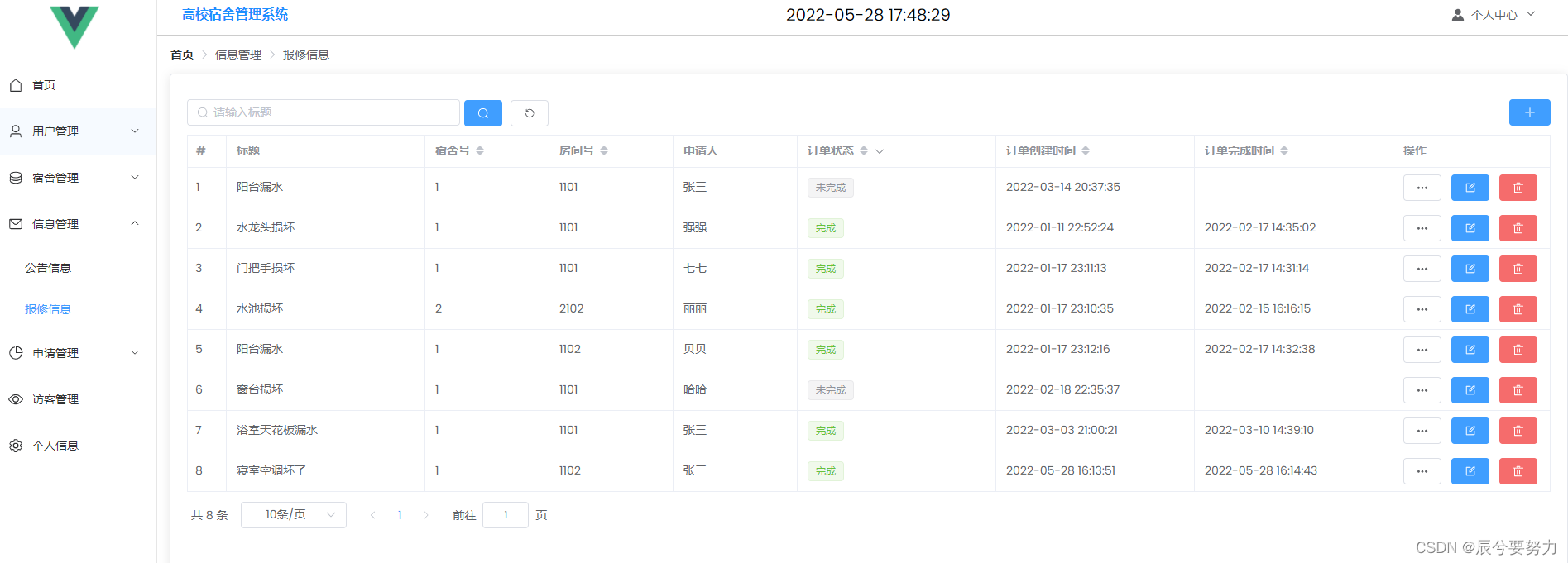Open more options for 浴室天花板漏水 row

click(1422, 431)
